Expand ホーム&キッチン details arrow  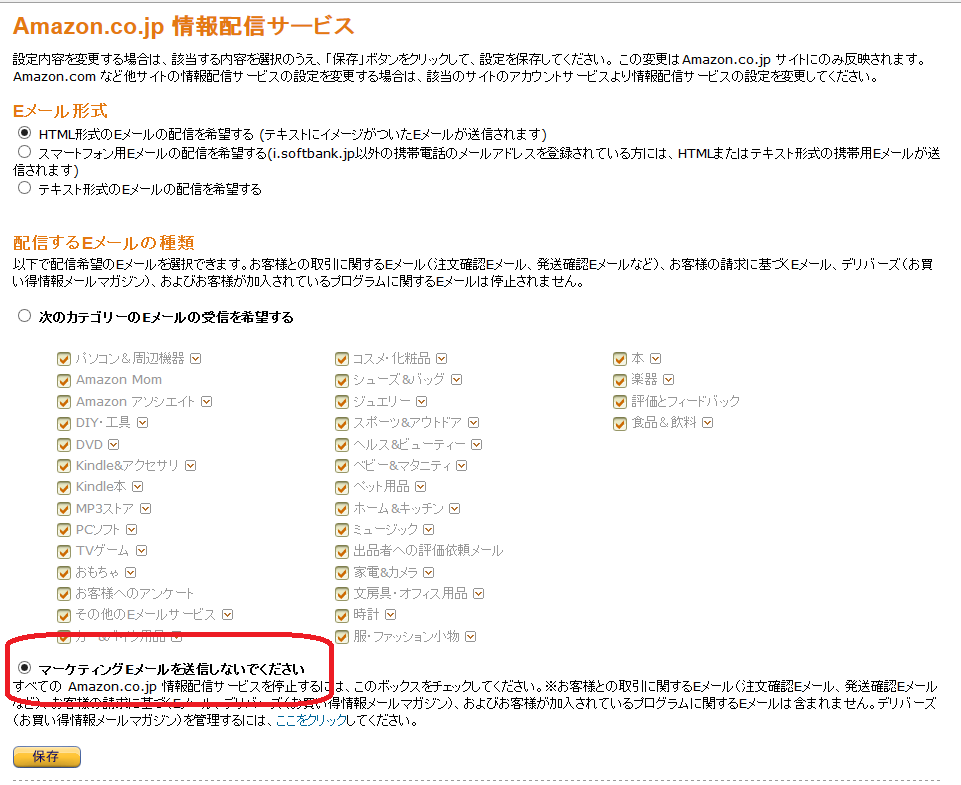(x=455, y=509)
